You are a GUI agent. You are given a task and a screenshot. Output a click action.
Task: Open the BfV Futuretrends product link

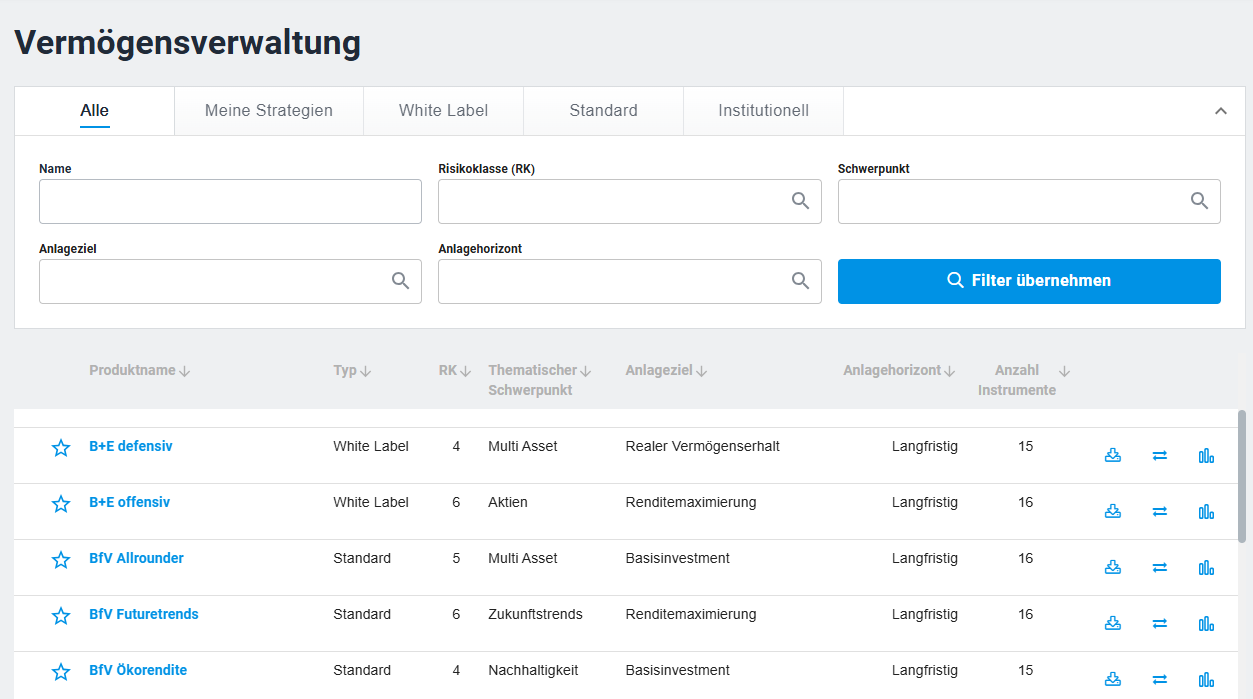(143, 614)
